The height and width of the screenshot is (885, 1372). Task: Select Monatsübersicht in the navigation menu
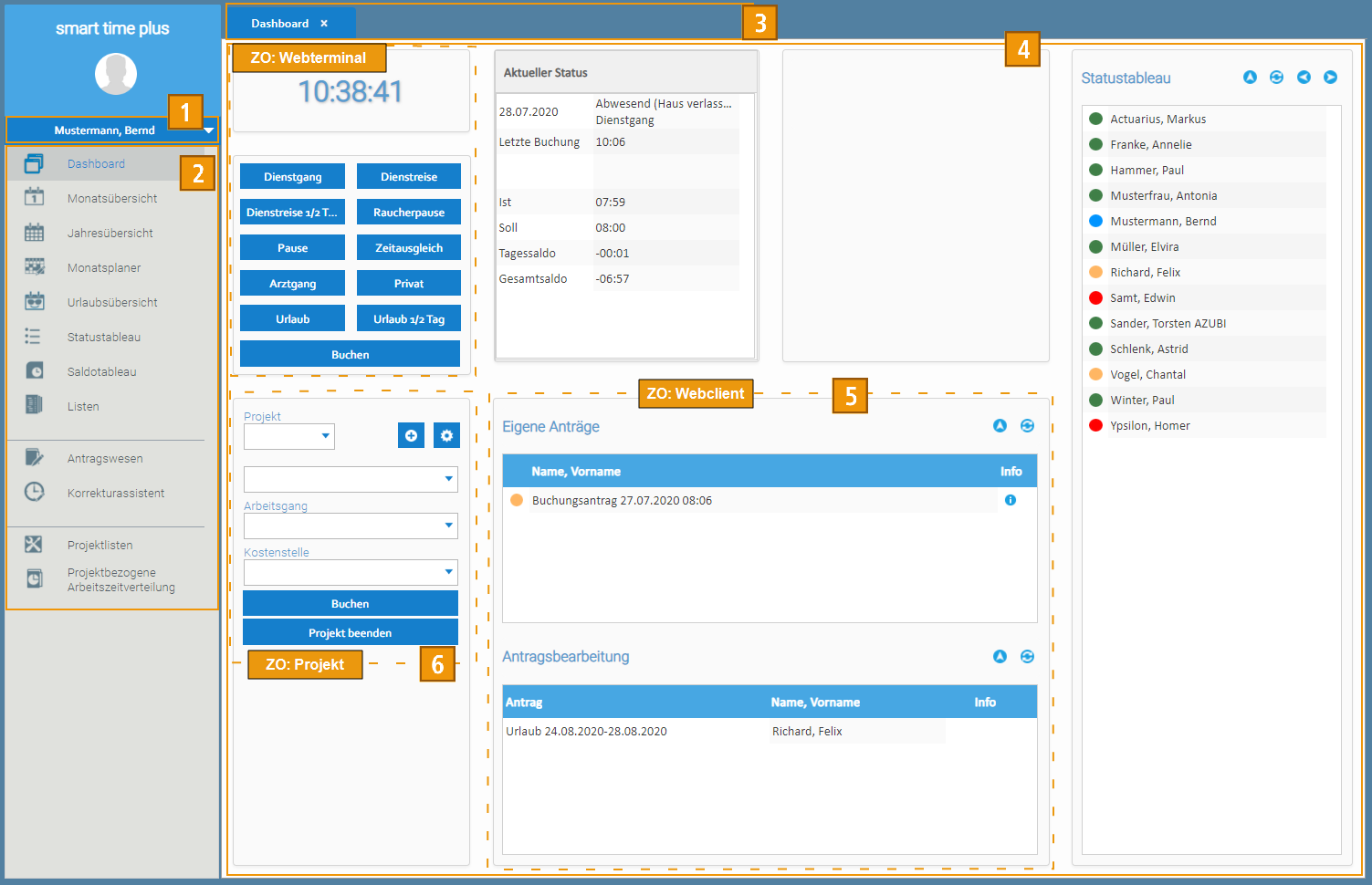tap(111, 199)
